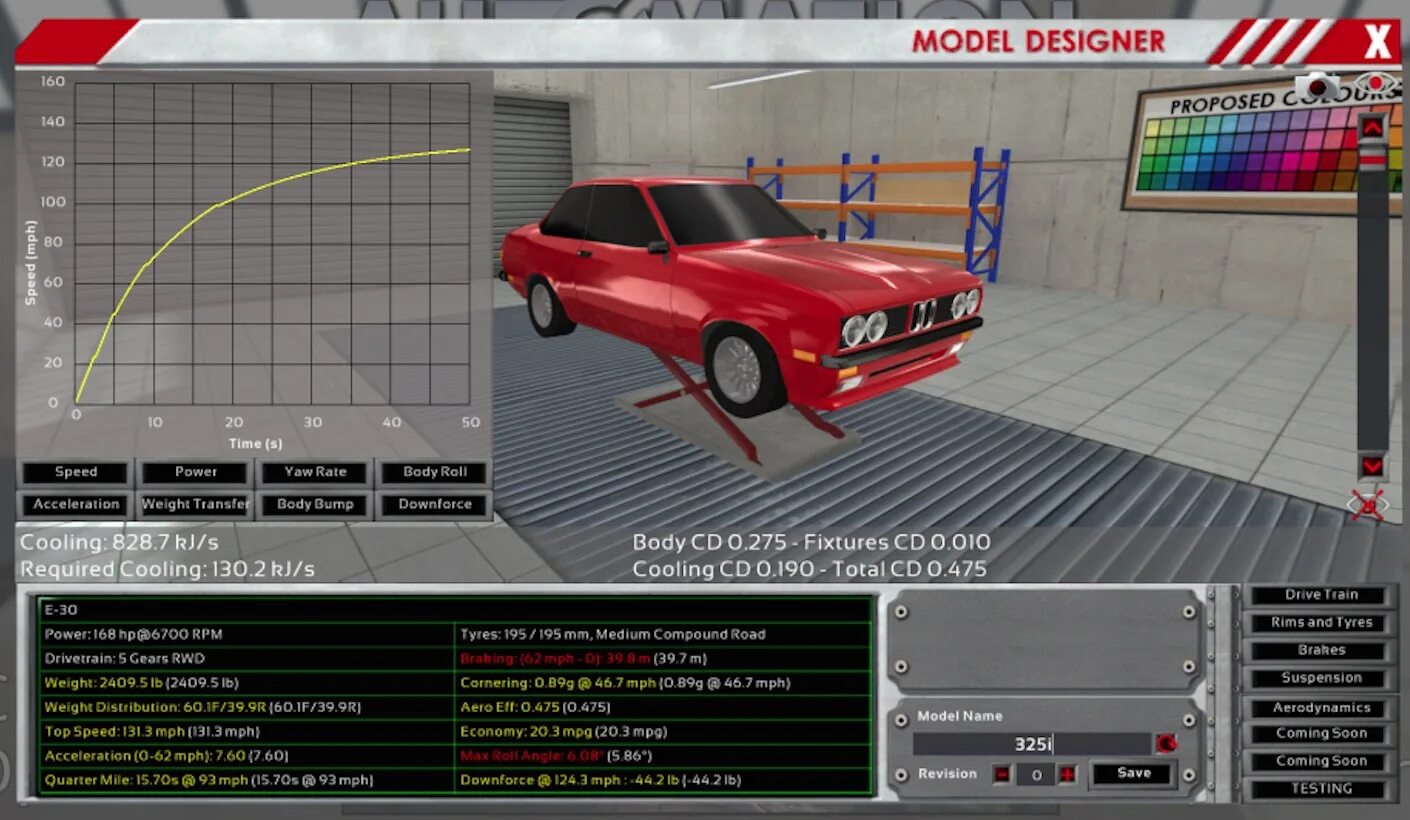The image size is (1410, 820).
Task: Show the Yaw Rate graph
Action: (x=315, y=472)
